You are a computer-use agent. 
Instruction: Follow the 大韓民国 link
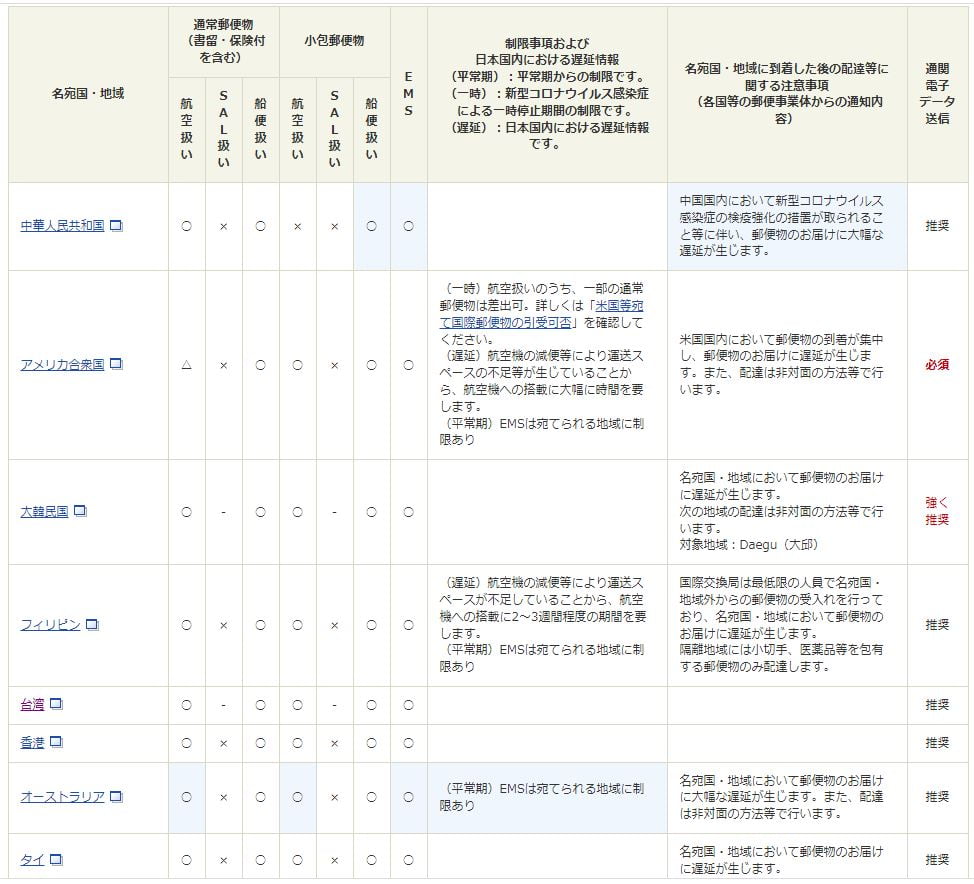pos(44,511)
